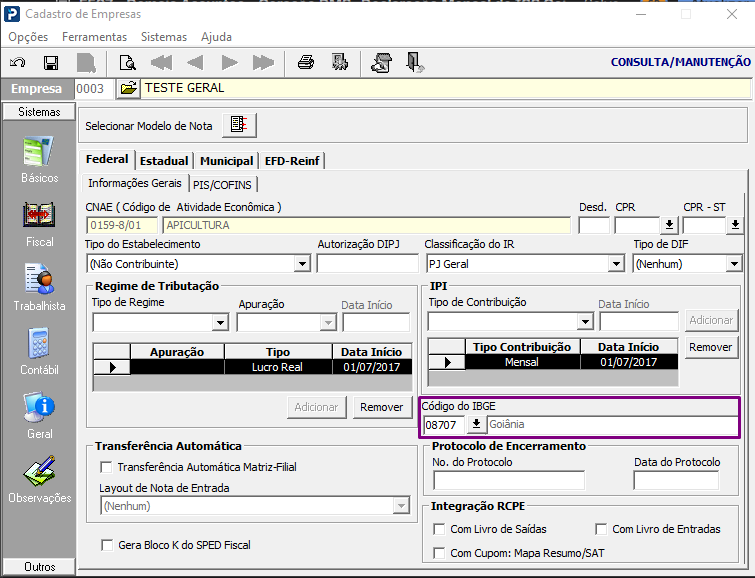The height and width of the screenshot is (578, 755).
Task: Tick Com Livro de Saídas checkbox
Action: coord(439,529)
